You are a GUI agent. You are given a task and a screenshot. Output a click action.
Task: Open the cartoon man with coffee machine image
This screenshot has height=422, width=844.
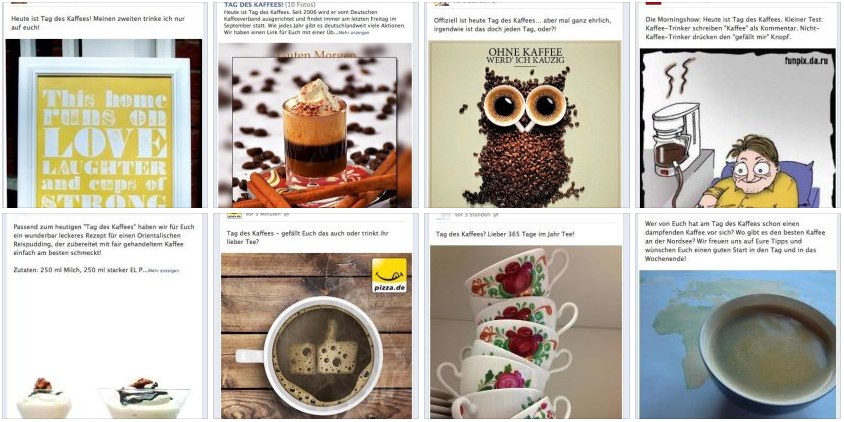tap(730, 128)
